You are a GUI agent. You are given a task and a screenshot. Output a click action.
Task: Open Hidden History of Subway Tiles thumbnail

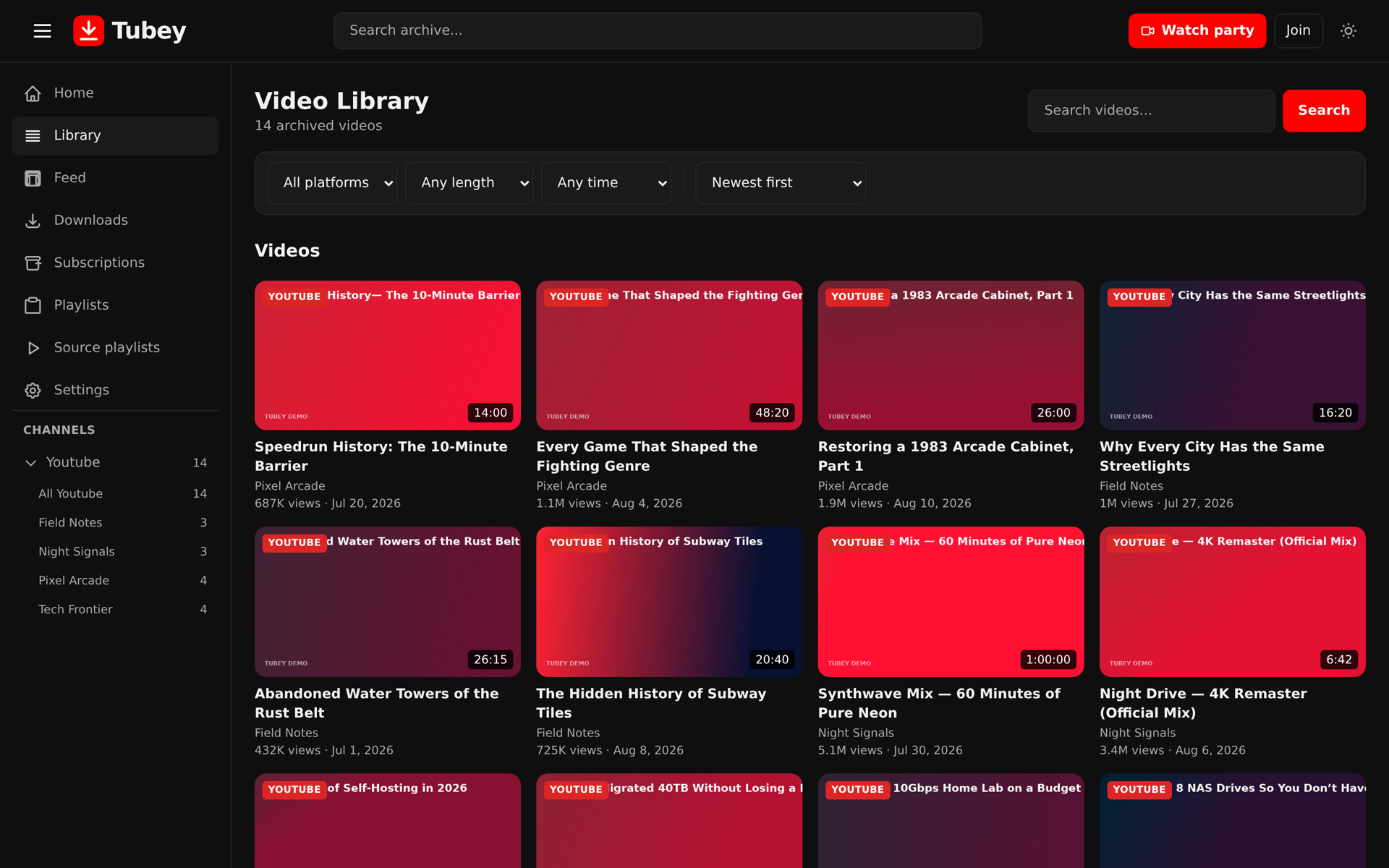tap(669, 602)
